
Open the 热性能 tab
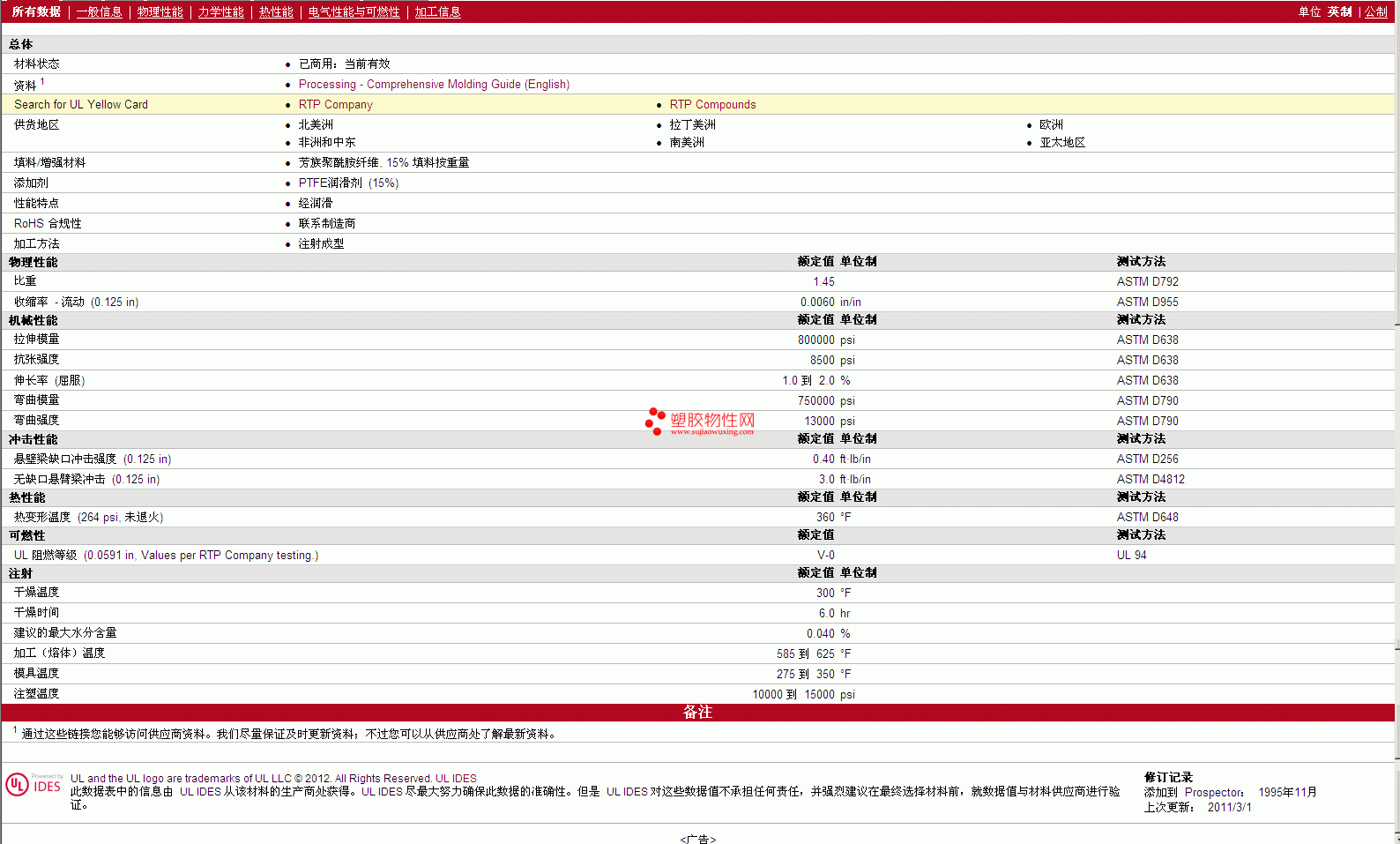pyautogui.click(x=276, y=12)
